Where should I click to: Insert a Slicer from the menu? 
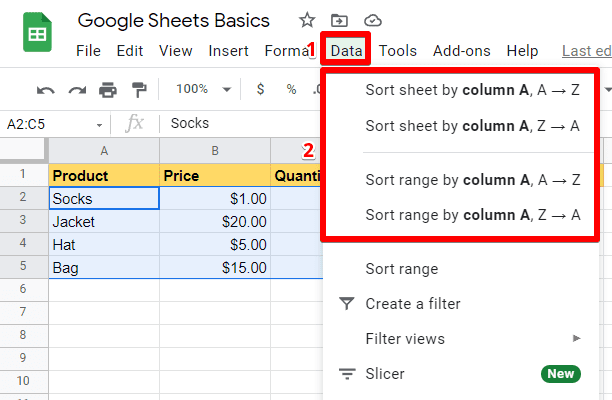coord(384,374)
